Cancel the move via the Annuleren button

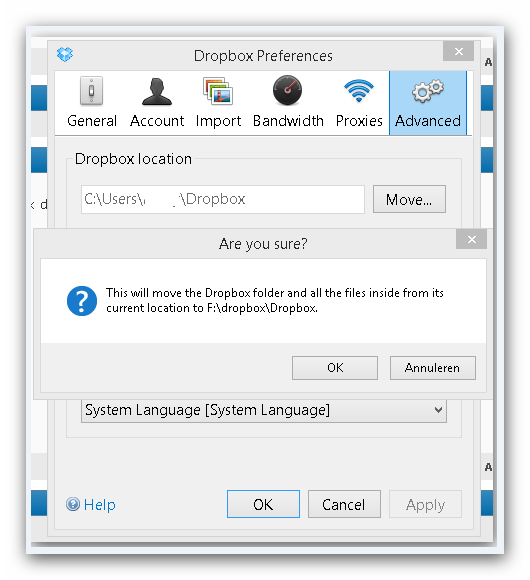click(432, 368)
